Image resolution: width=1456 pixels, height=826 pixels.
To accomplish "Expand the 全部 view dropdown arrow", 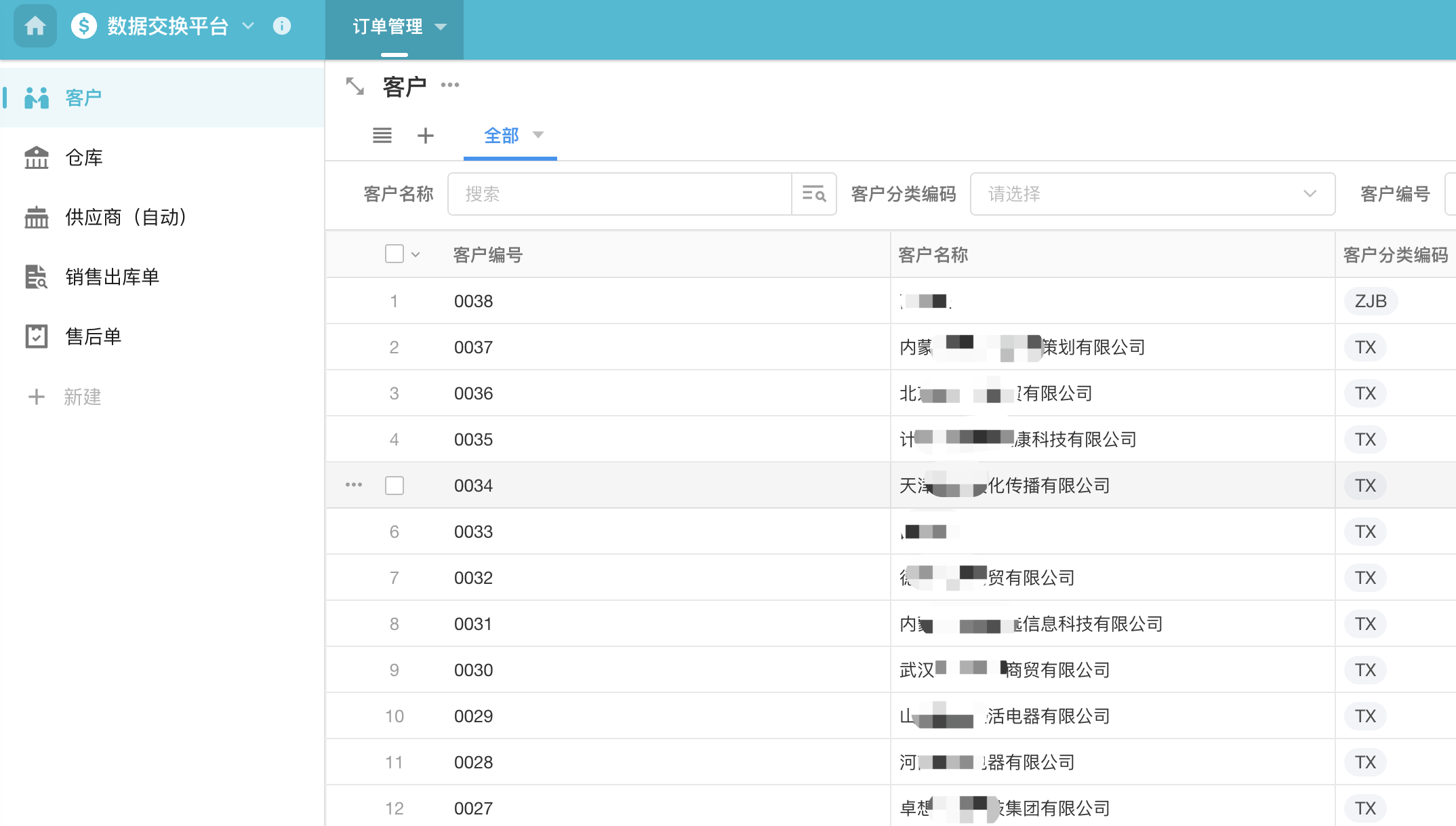I will coord(538,135).
